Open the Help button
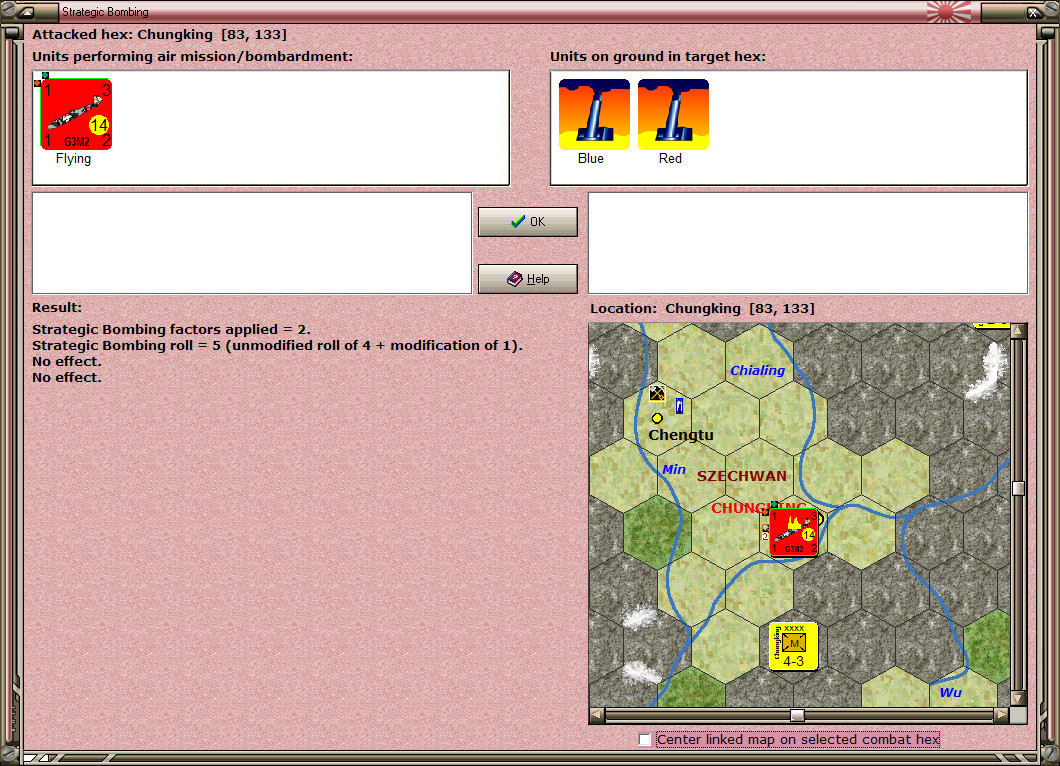This screenshot has width=1060, height=766. 528,279
